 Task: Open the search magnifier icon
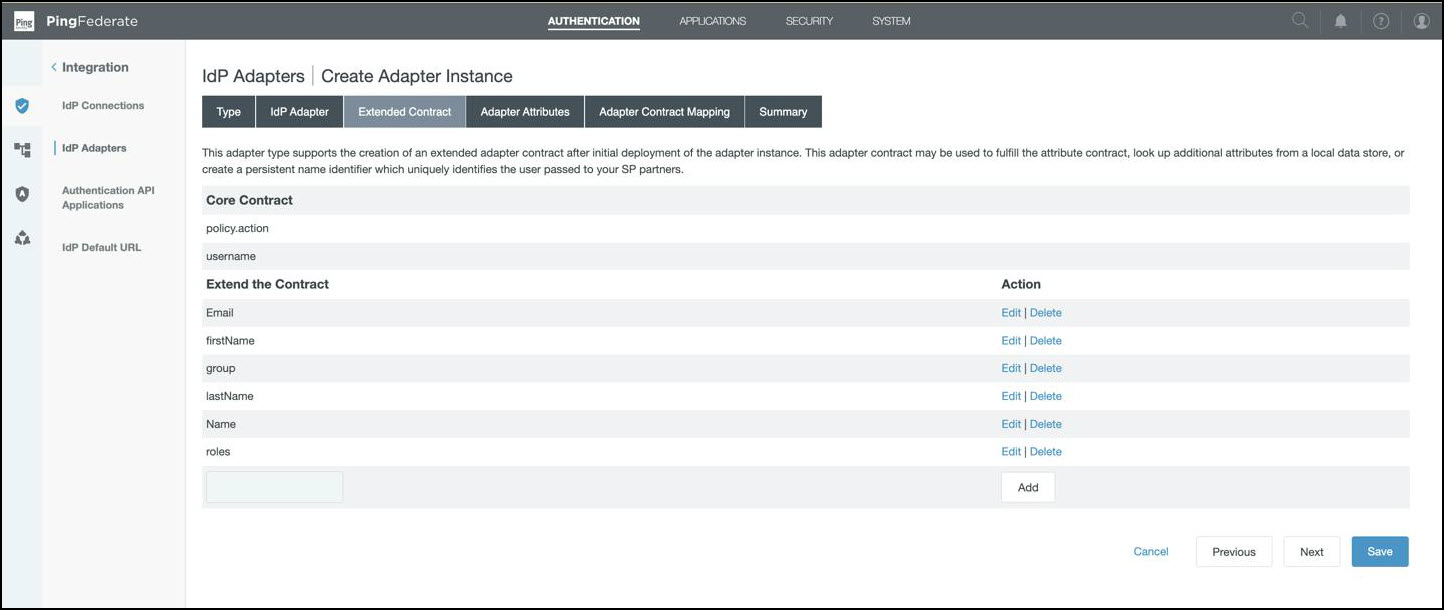click(1300, 20)
